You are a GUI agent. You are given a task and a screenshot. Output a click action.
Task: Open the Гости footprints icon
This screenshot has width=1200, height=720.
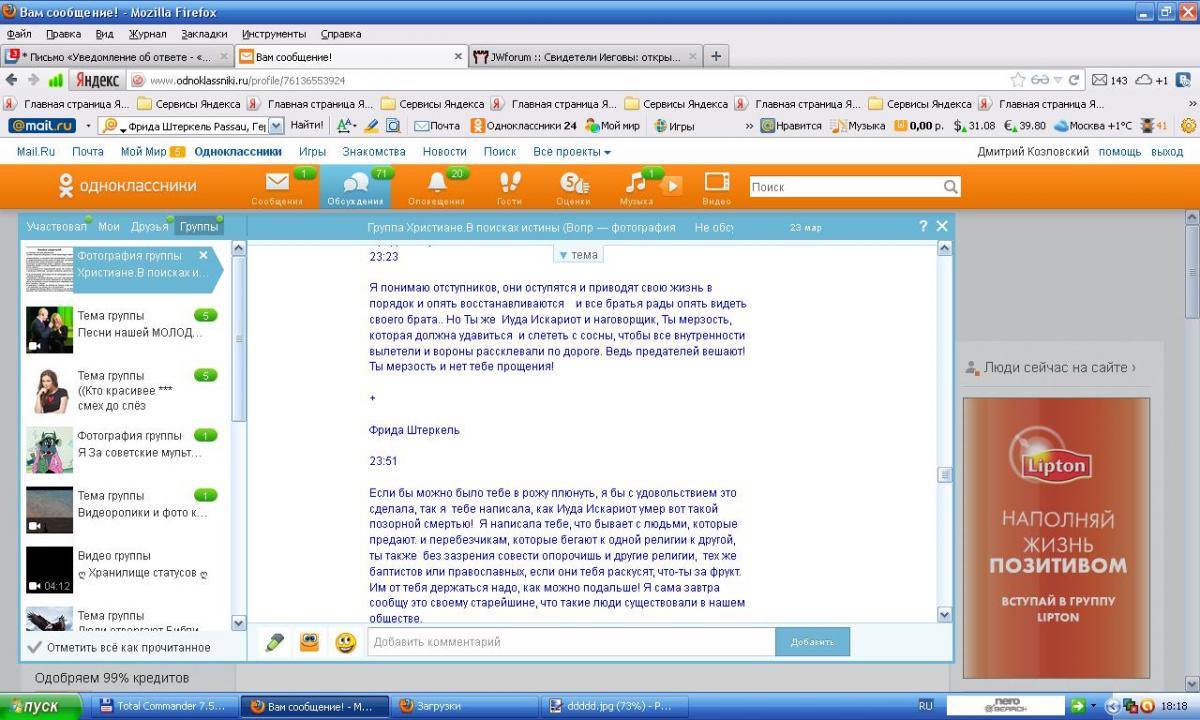coord(509,184)
